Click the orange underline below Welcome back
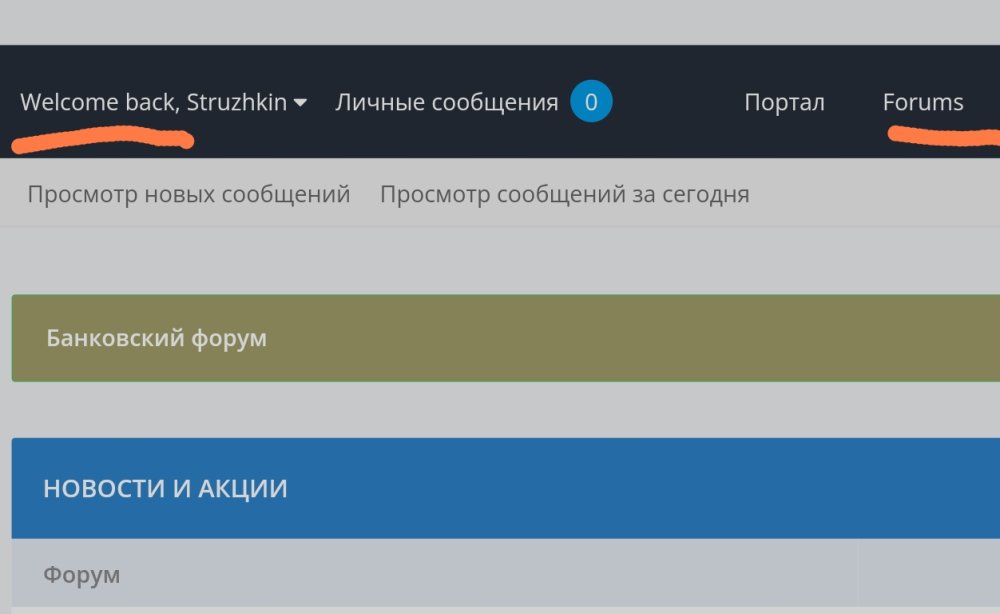 click(x=100, y=138)
